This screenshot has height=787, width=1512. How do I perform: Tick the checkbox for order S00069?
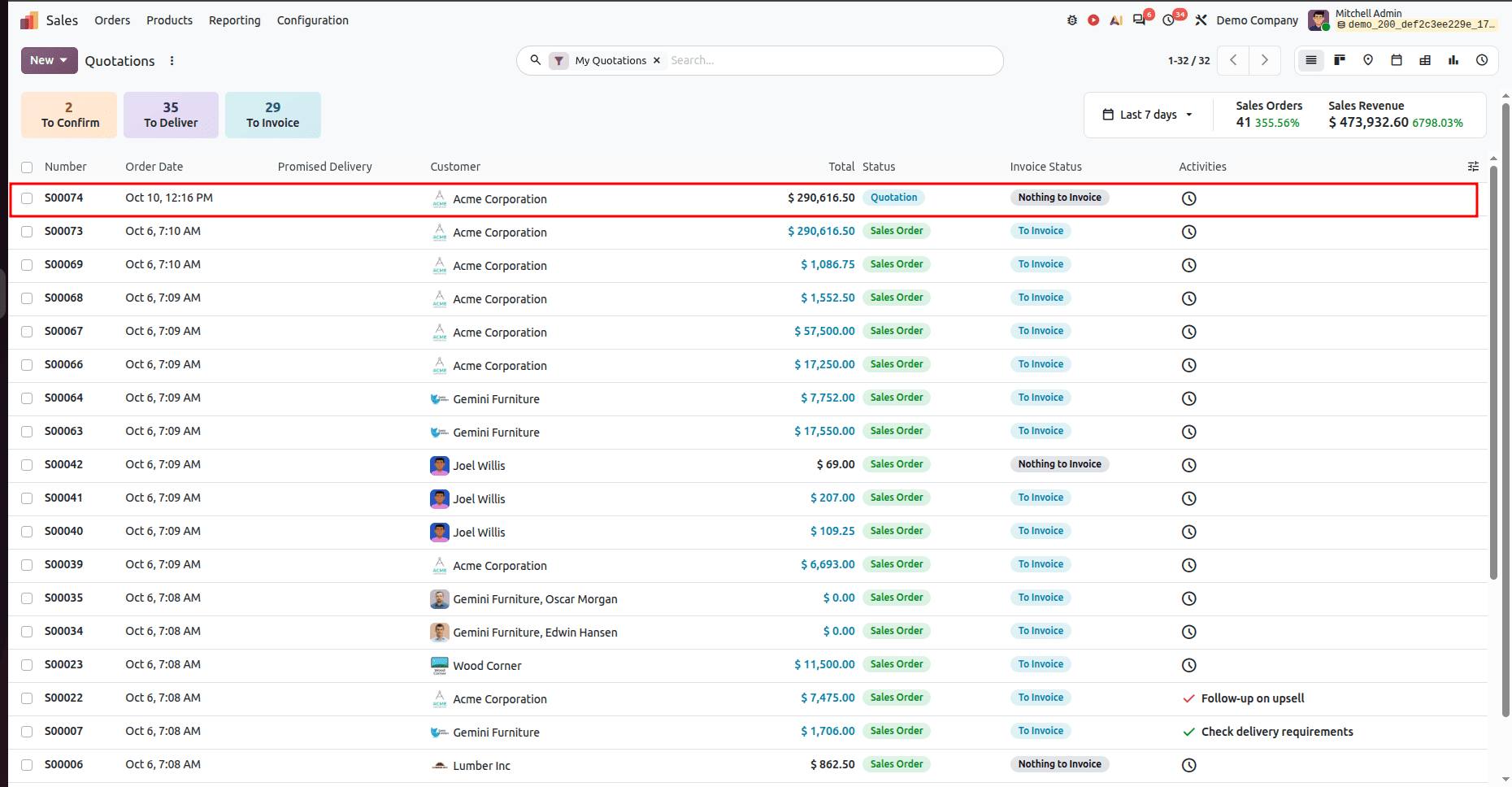pyautogui.click(x=27, y=265)
